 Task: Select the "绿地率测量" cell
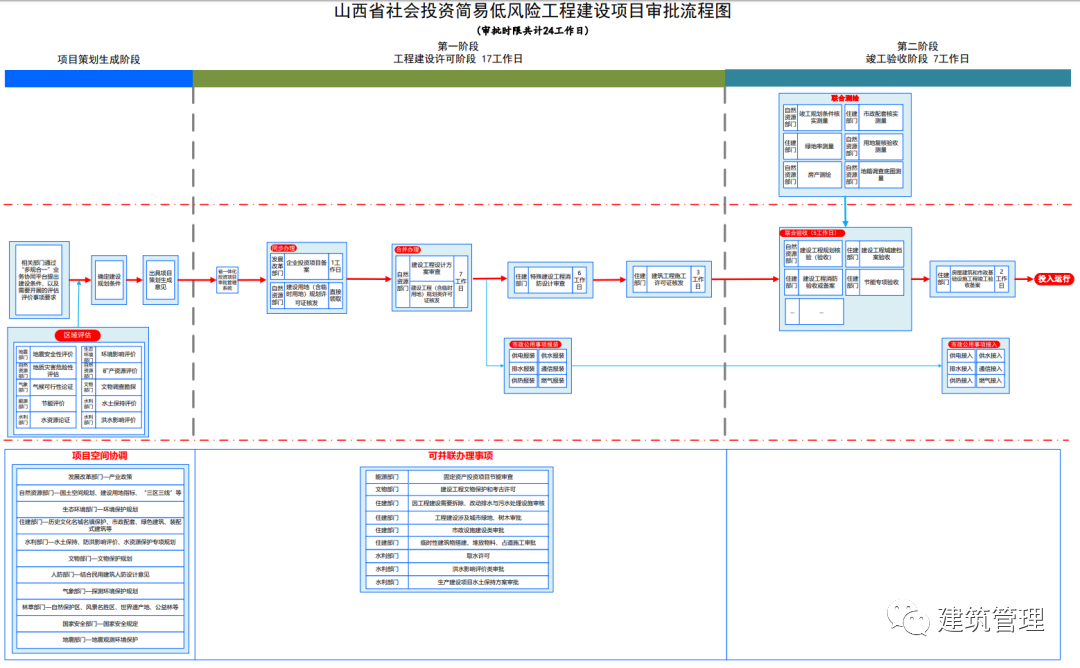[x=819, y=146]
